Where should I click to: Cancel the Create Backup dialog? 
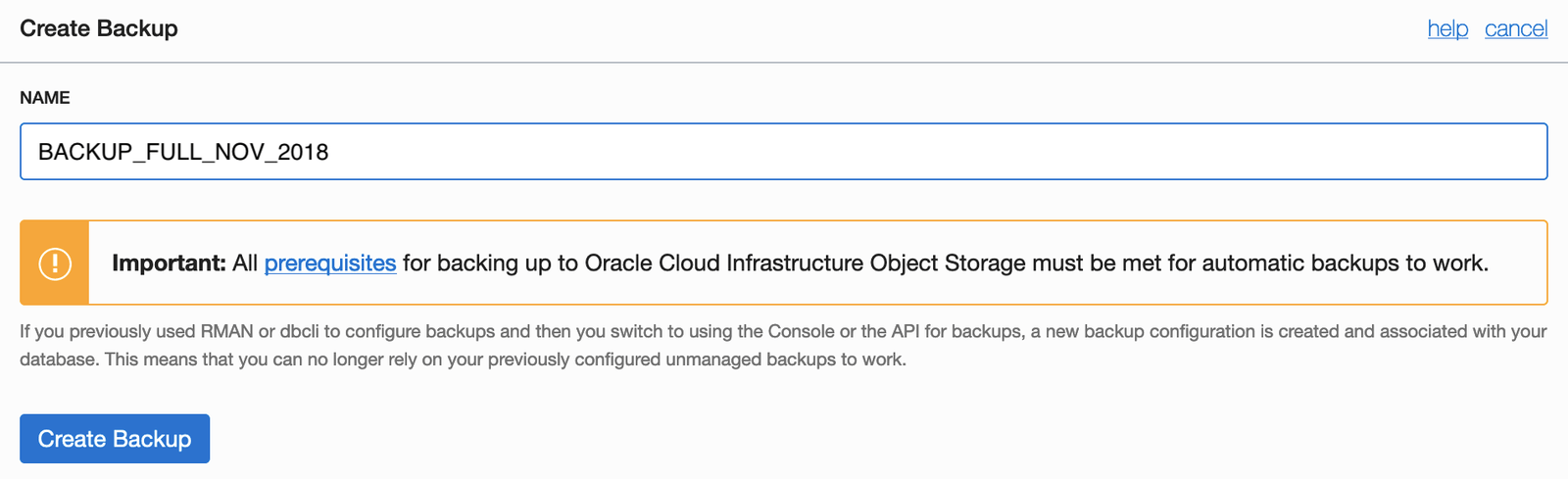point(1516,29)
